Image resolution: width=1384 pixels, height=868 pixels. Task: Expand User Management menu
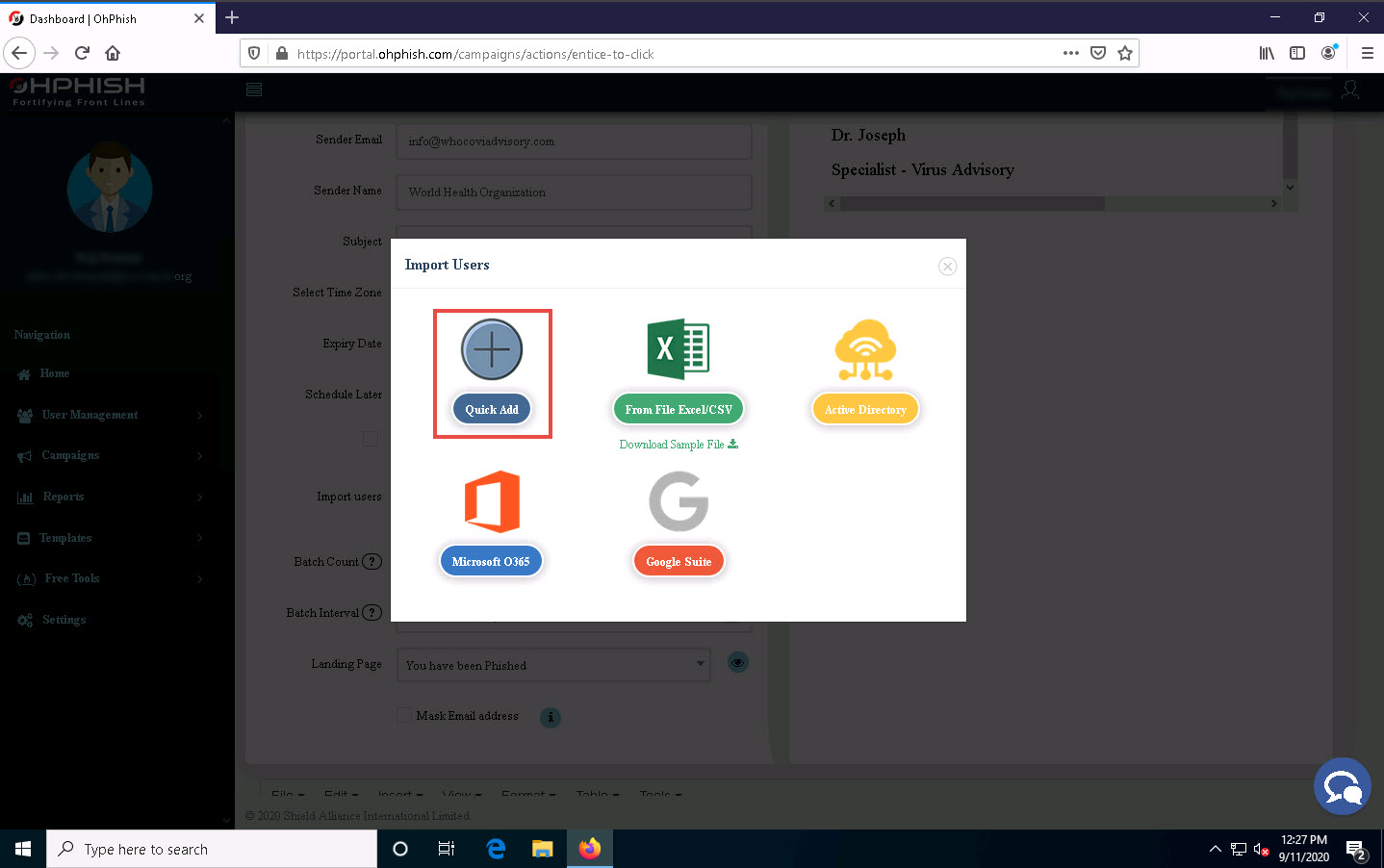coord(110,415)
